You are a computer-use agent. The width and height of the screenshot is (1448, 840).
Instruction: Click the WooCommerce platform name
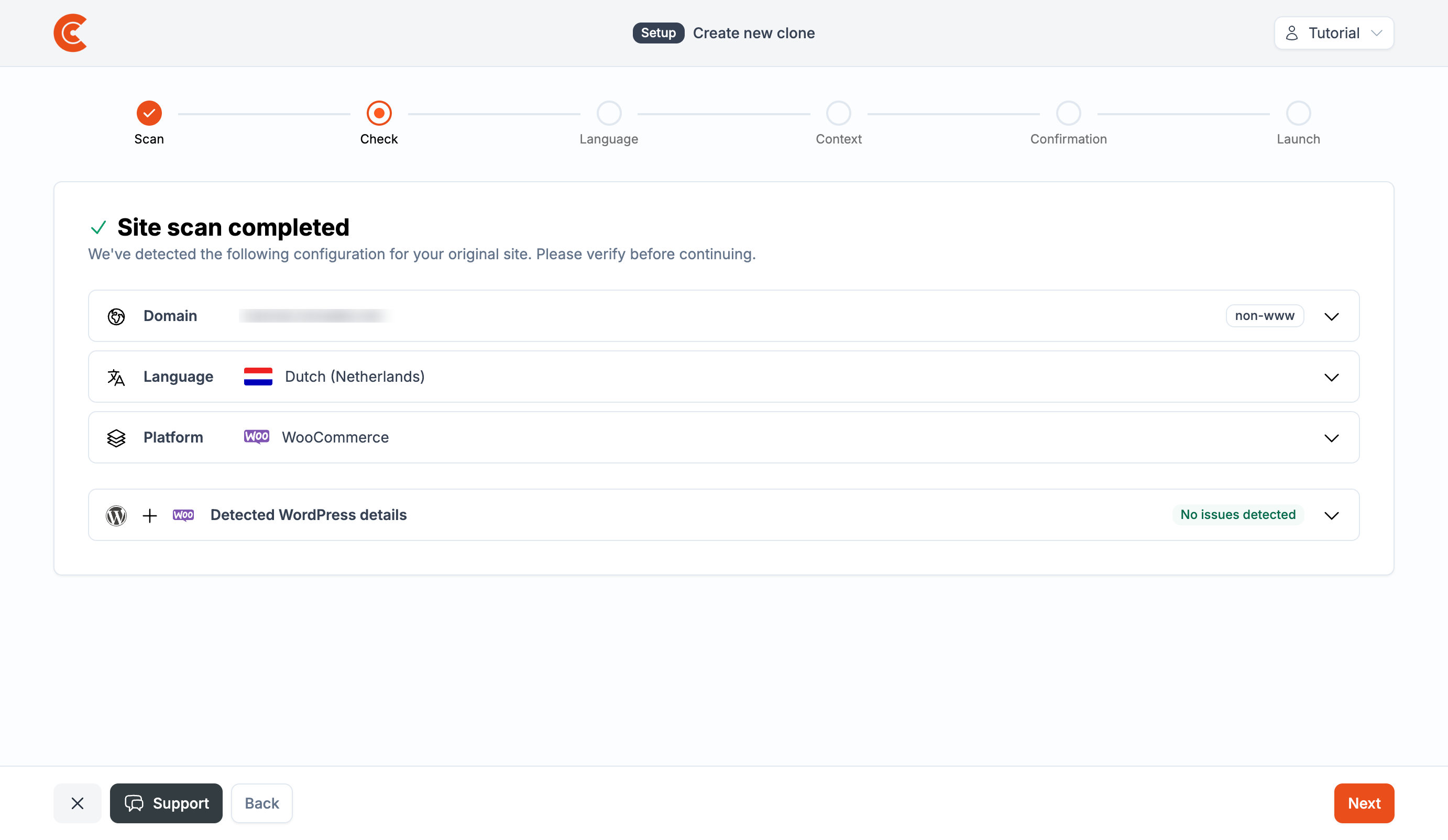(335, 438)
